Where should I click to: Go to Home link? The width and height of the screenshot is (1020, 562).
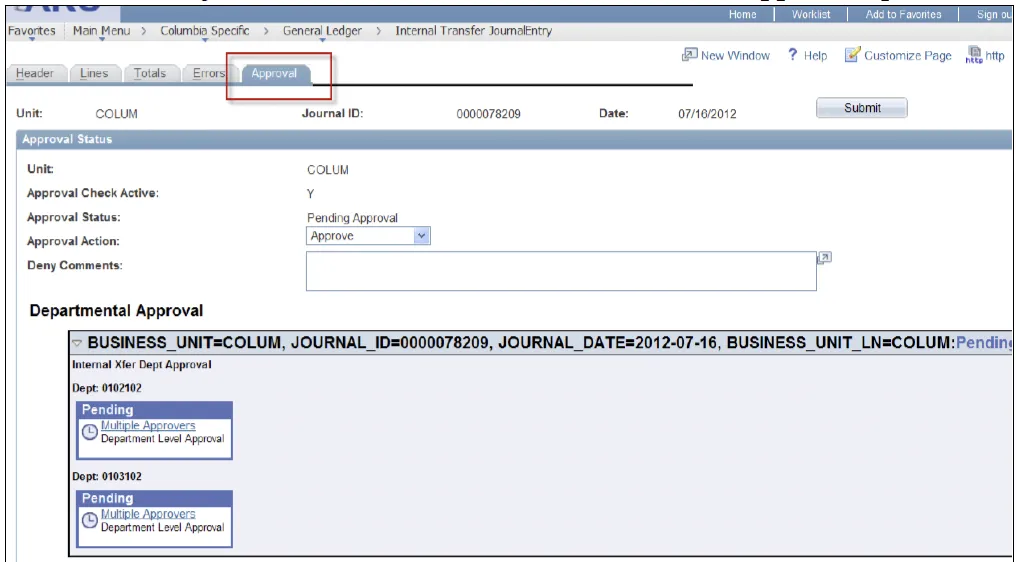742,14
